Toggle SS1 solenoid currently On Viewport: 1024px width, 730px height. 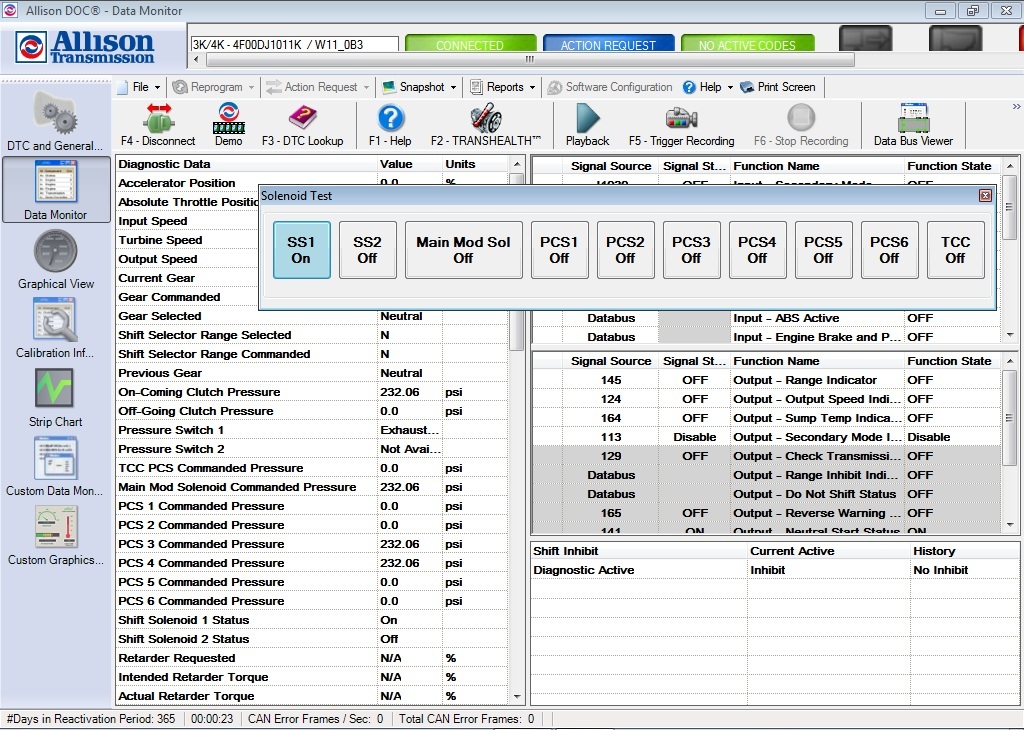(x=301, y=250)
